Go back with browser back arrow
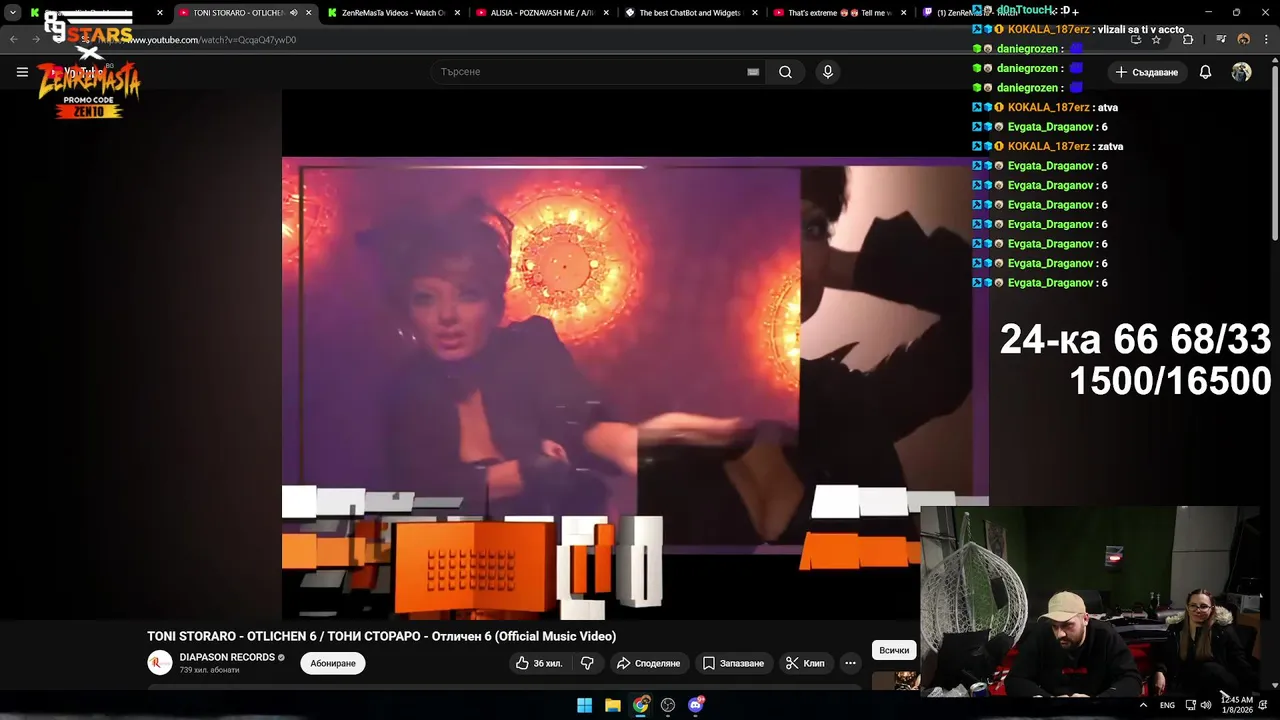 14,40
